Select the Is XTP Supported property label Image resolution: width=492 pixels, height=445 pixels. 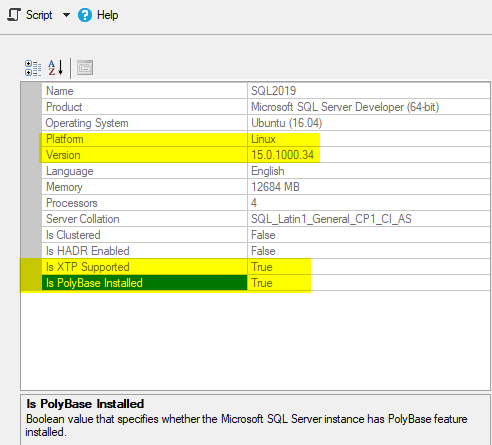pos(88,267)
